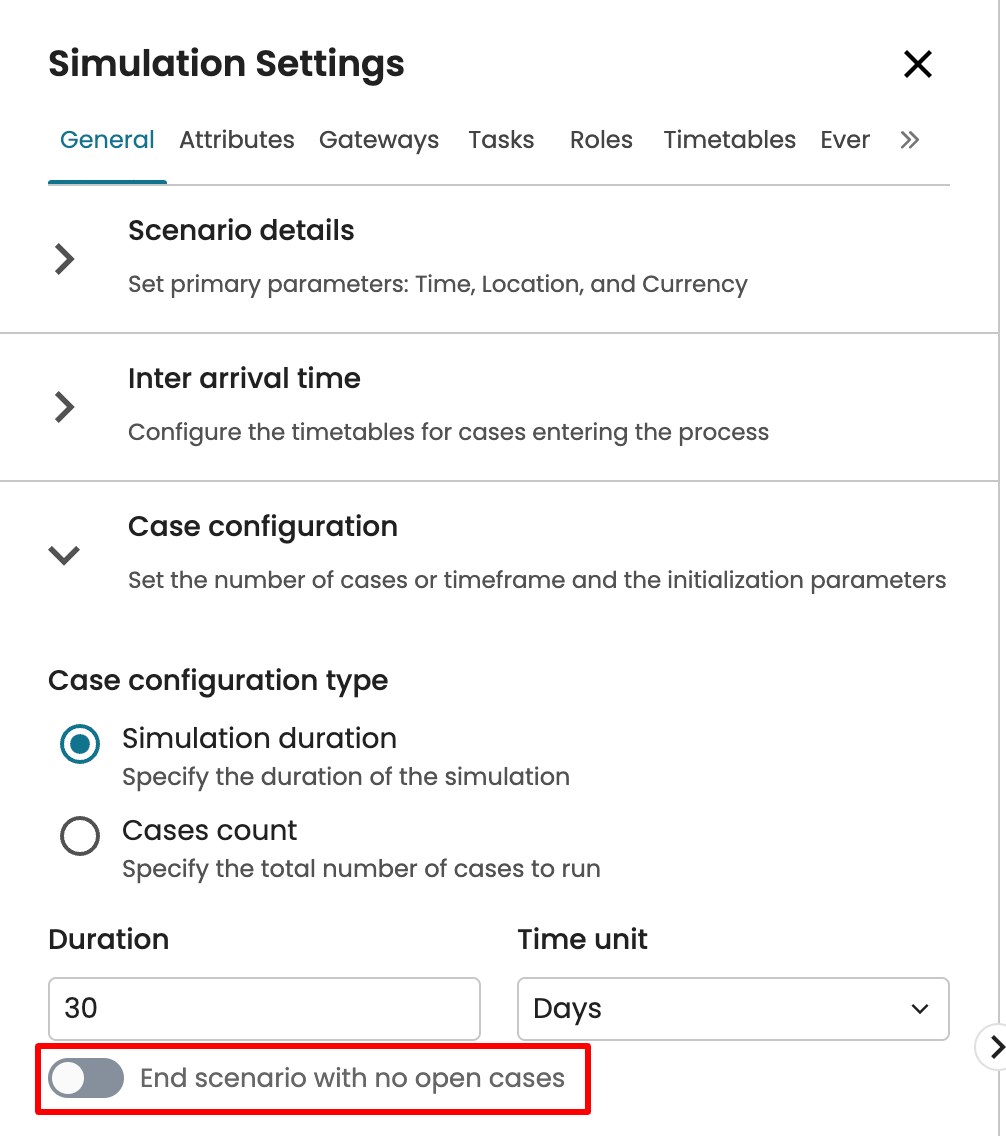Open the Time unit dropdown

click(732, 1008)
